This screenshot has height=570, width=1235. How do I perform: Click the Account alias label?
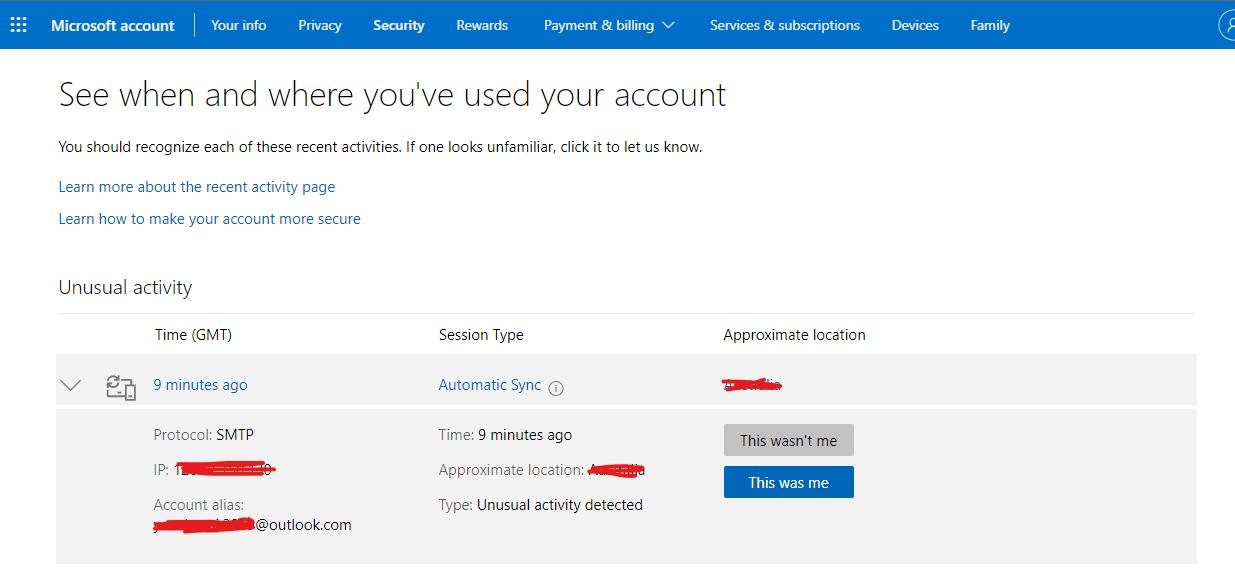[x=199, y=505]
